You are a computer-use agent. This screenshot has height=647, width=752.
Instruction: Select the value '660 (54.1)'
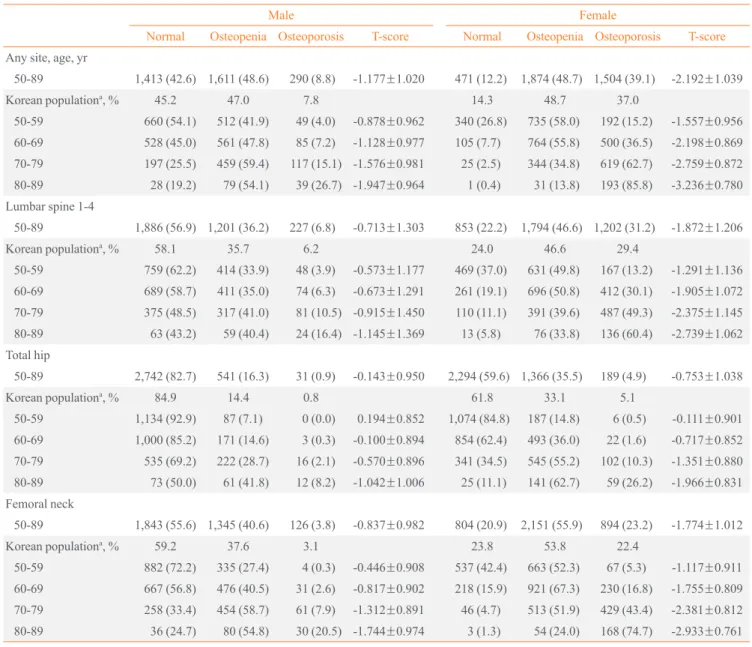tap(170, 122)
